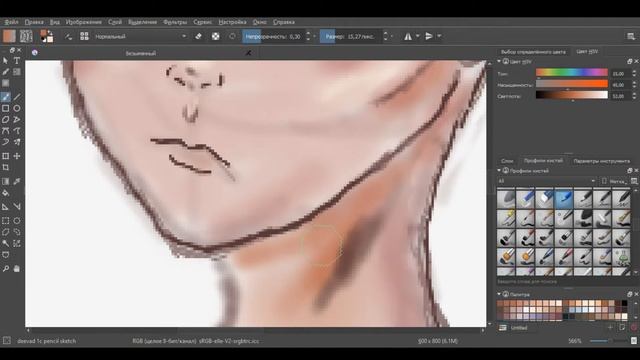This screenshot has width=640, height=360.
Task: Click the opacity stepper arrows
Action: point(308,36)
